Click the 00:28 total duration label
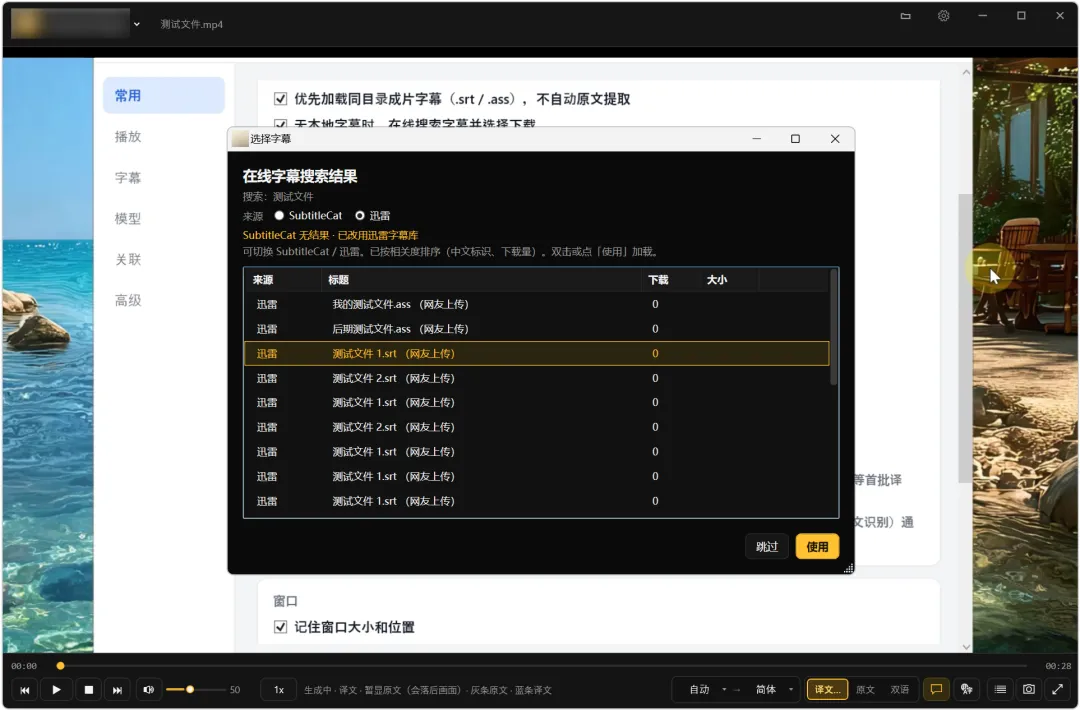Image resolution: width=1080 pixels, height=710 pixels. point(1058,666)
